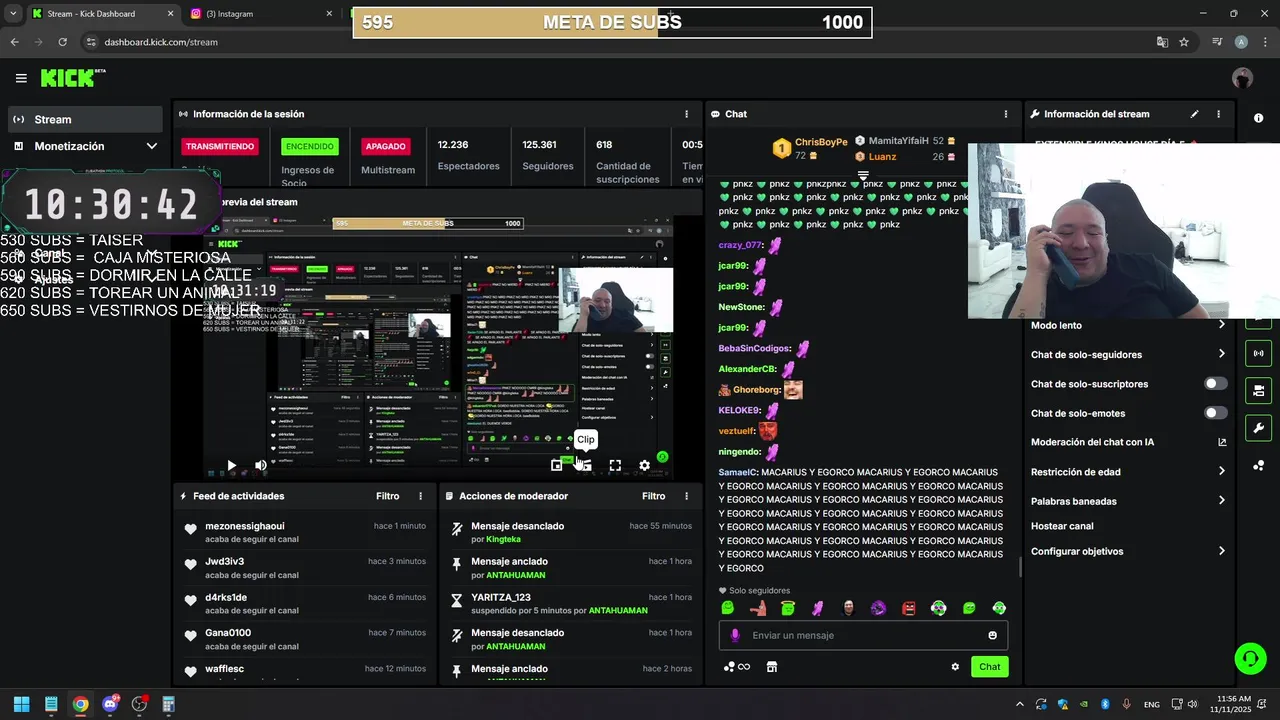
Task: Click the camera layout icon in right rail
Action: pyautogui.click(x=1258, y=390)
